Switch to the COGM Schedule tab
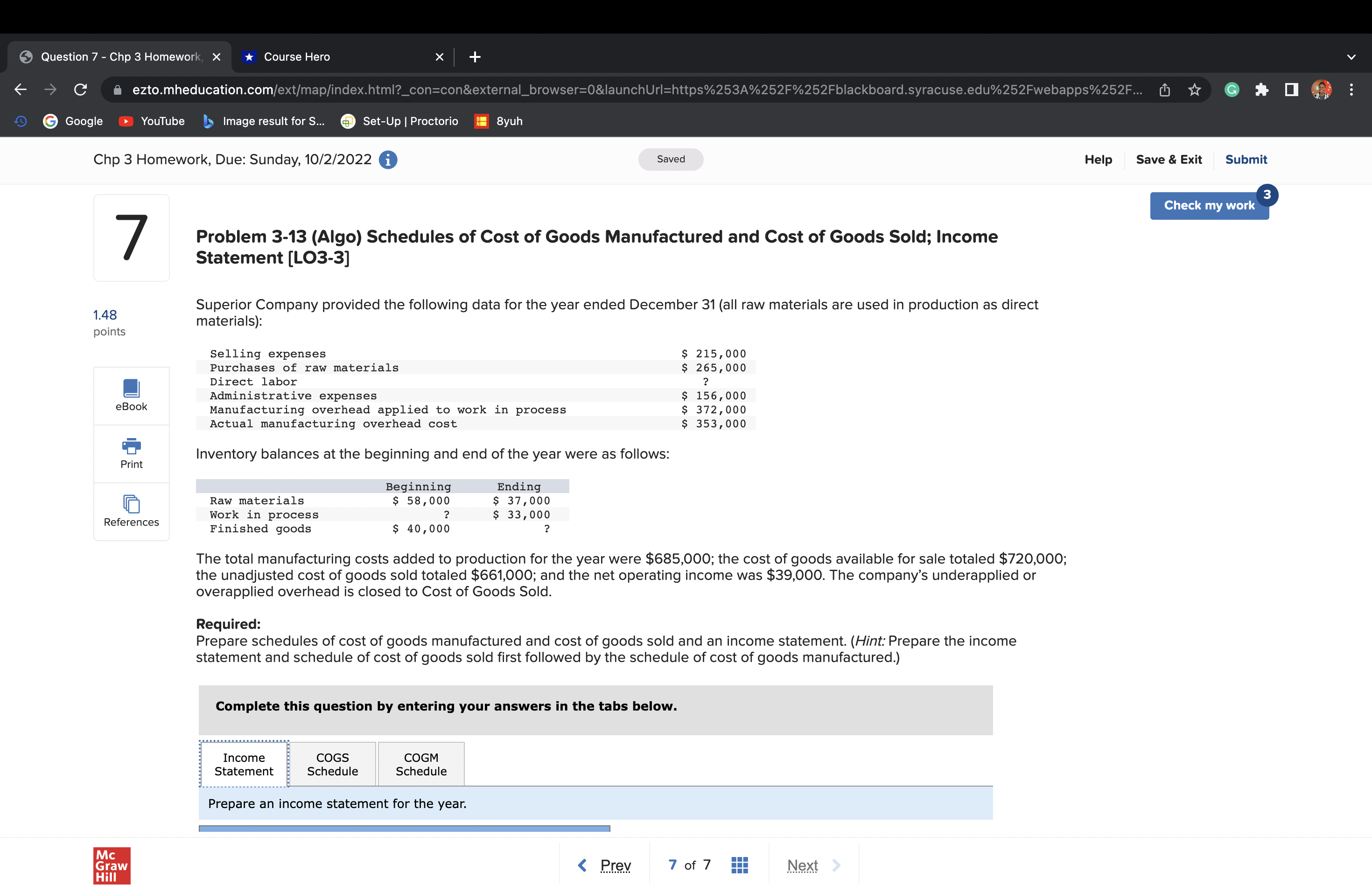 (x=421, y=764)
